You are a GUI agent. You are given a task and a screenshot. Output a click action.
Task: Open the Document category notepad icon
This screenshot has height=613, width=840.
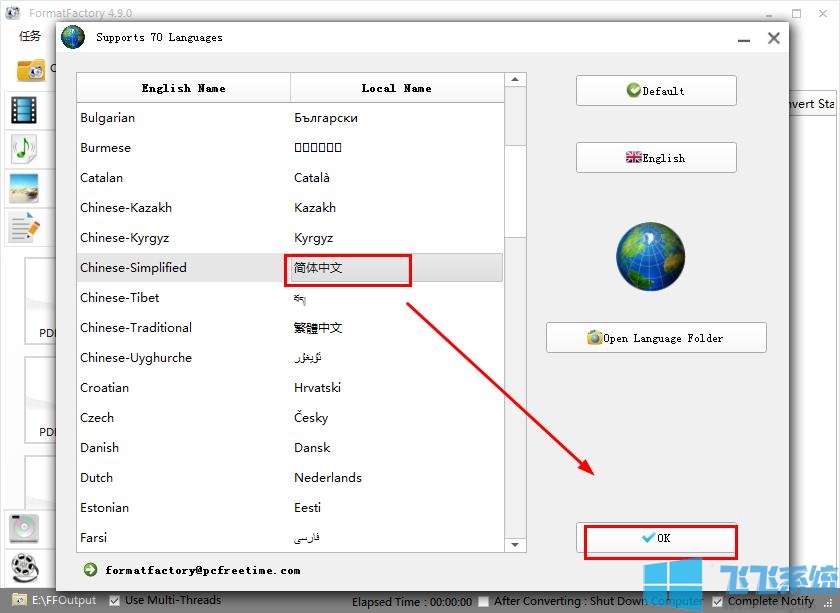click(x=24, y=227)
